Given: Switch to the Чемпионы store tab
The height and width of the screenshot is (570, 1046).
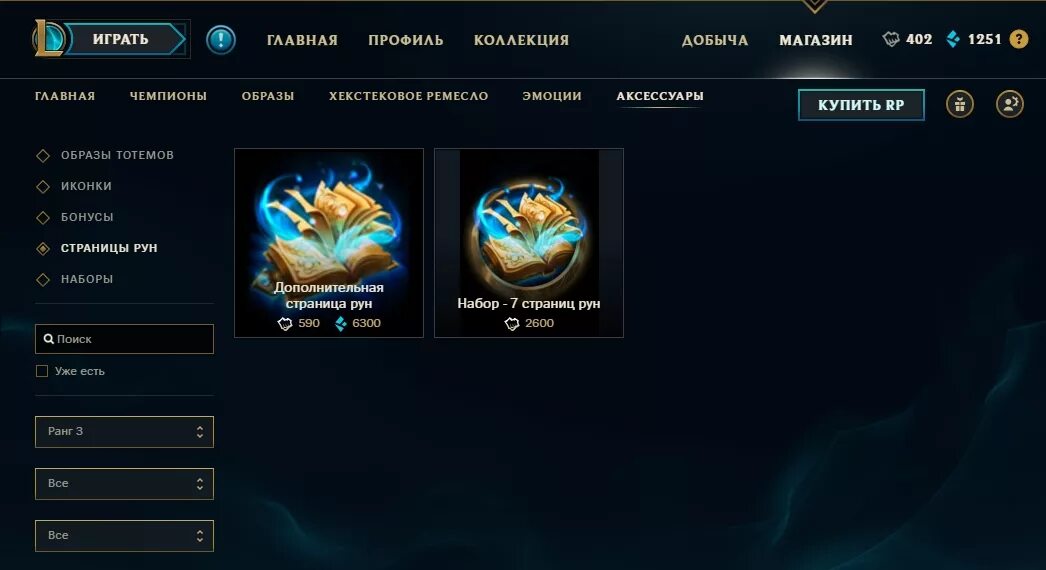Looking at the screenshot, I should coord(168,96).
